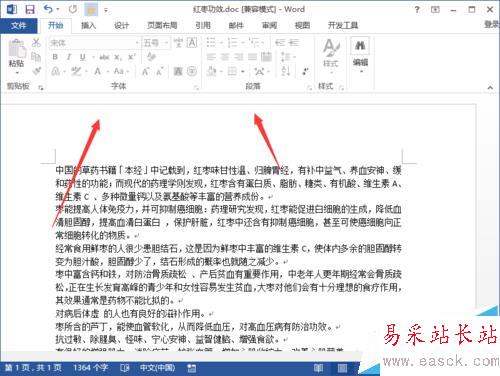Click the word count '1364 个字'

(91, 368)
